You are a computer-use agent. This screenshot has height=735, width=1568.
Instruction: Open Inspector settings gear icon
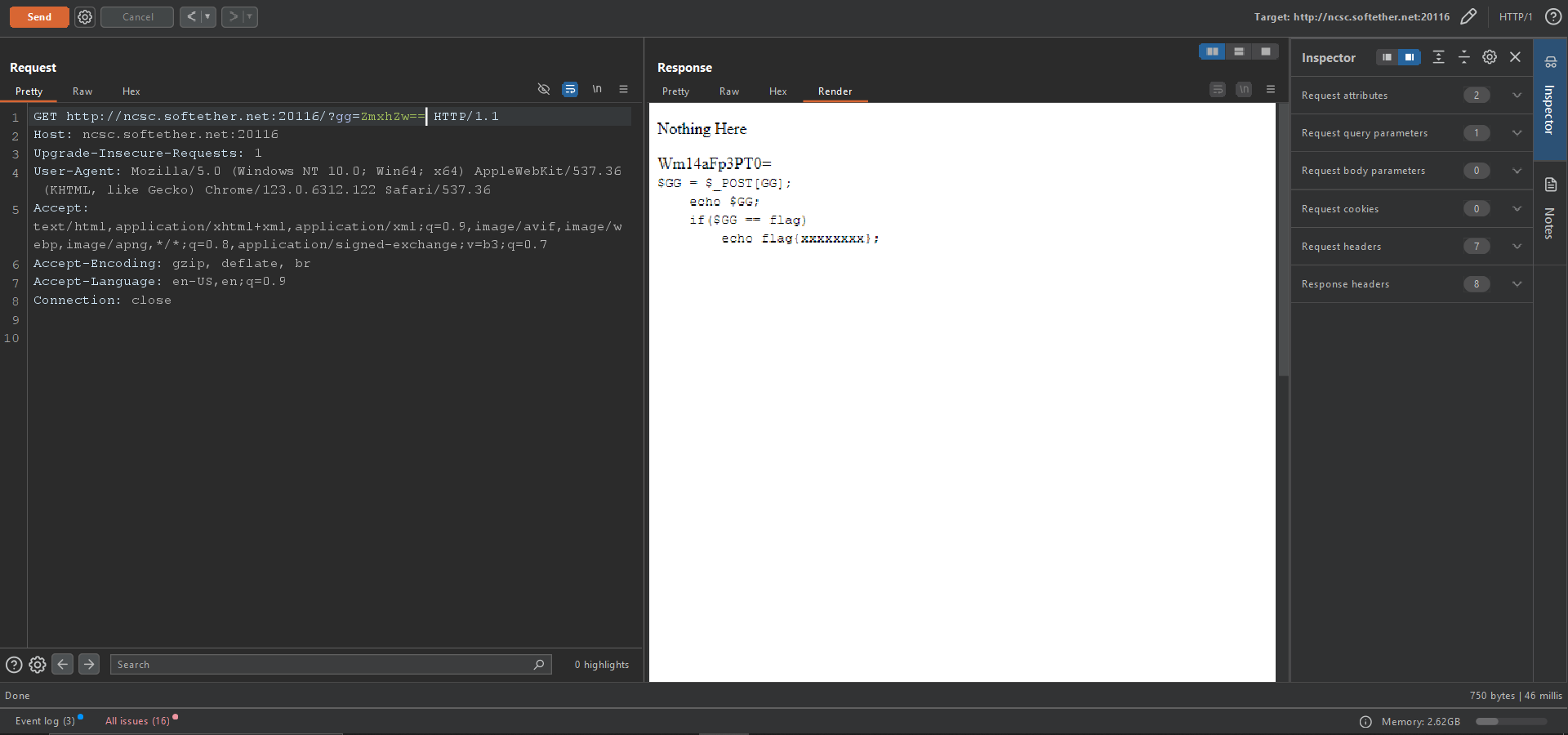pyautogui.click(x=1490, y=57)
